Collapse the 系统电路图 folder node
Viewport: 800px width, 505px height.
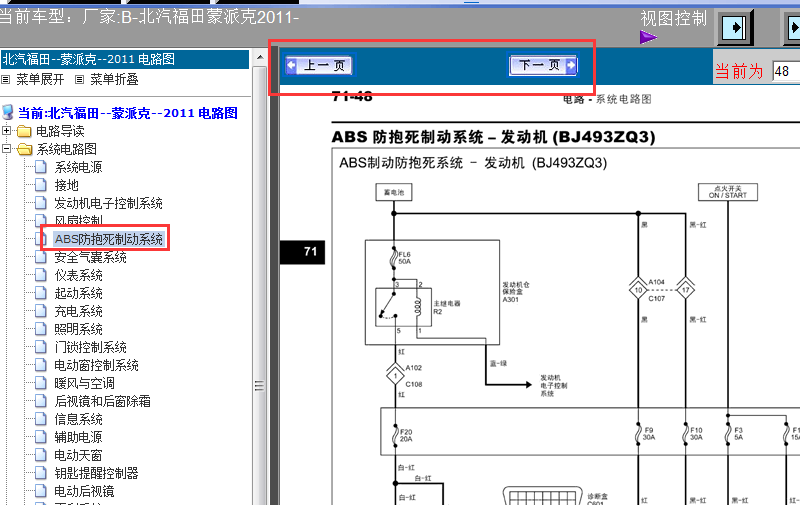[7, 148]
